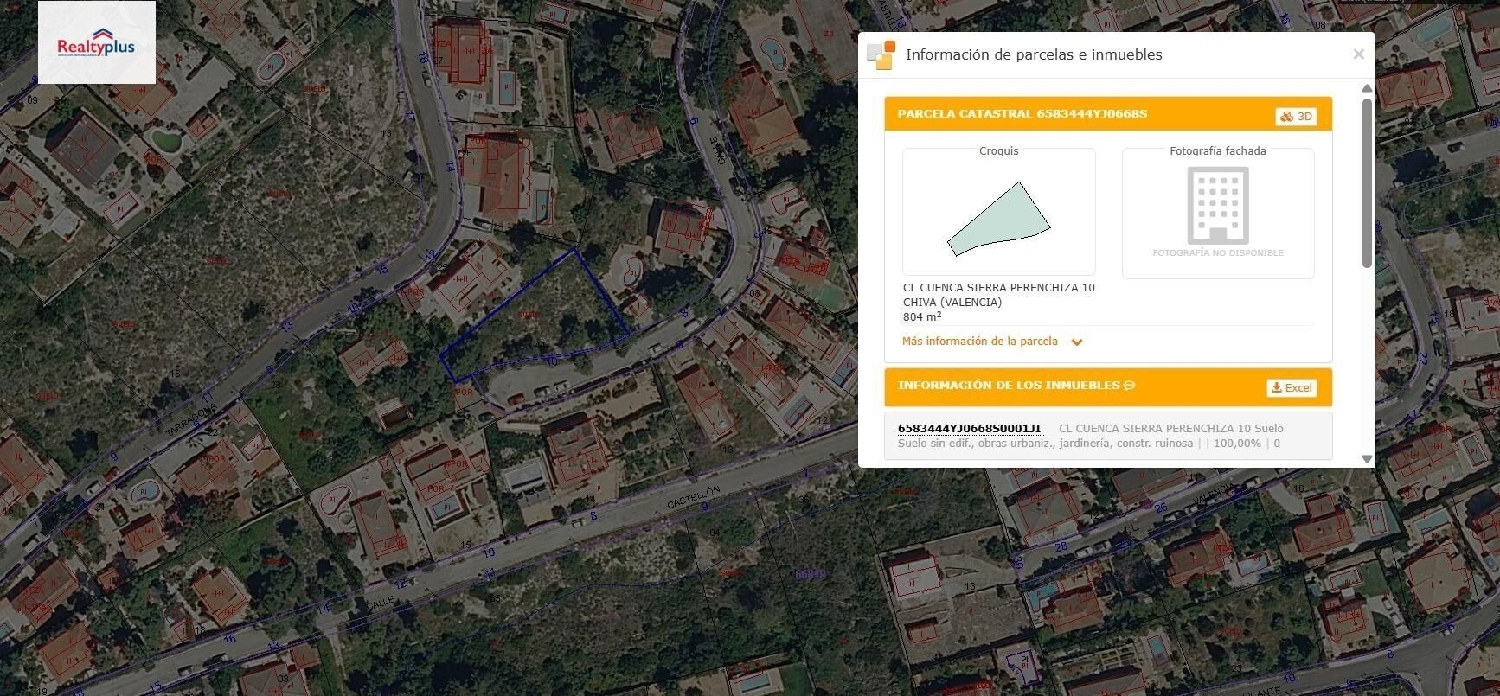Click the facade photo placeholder building icon

tap(1217, 206)
